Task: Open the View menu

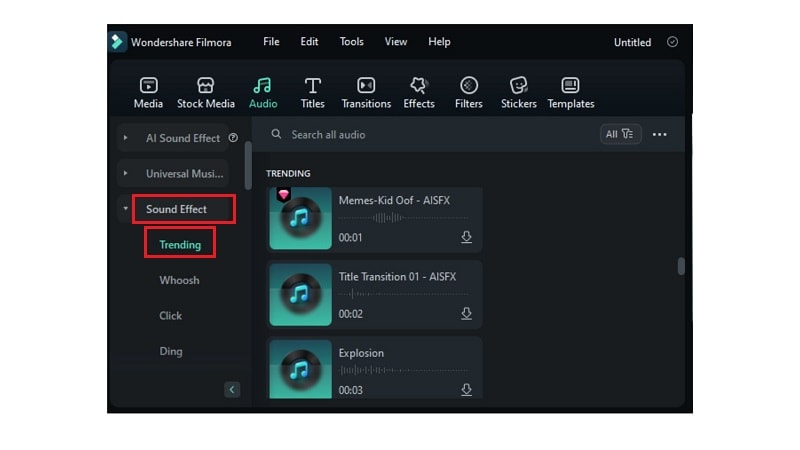Action: (x=396, y=42)
